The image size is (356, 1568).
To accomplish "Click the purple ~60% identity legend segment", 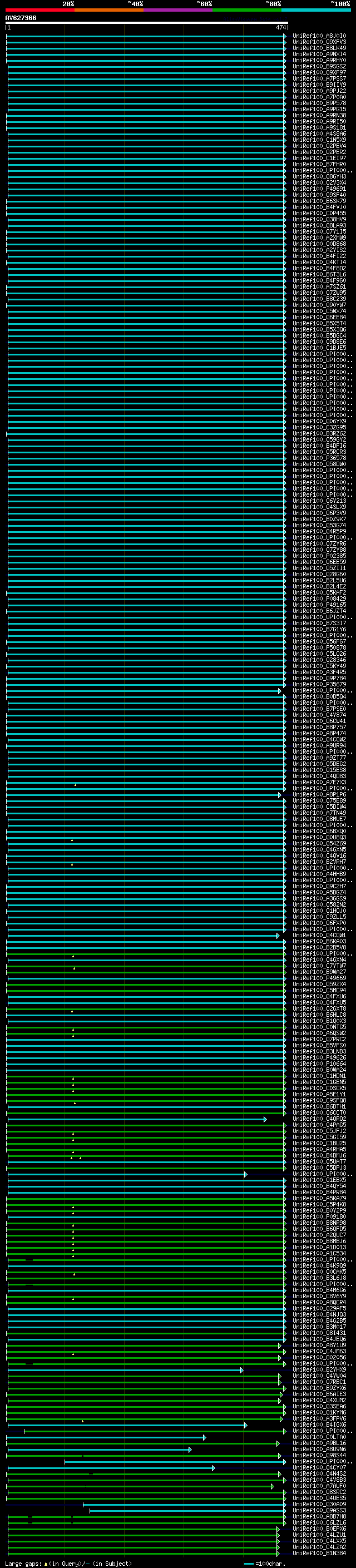I will pyautogui.click(x=177, y=10).
